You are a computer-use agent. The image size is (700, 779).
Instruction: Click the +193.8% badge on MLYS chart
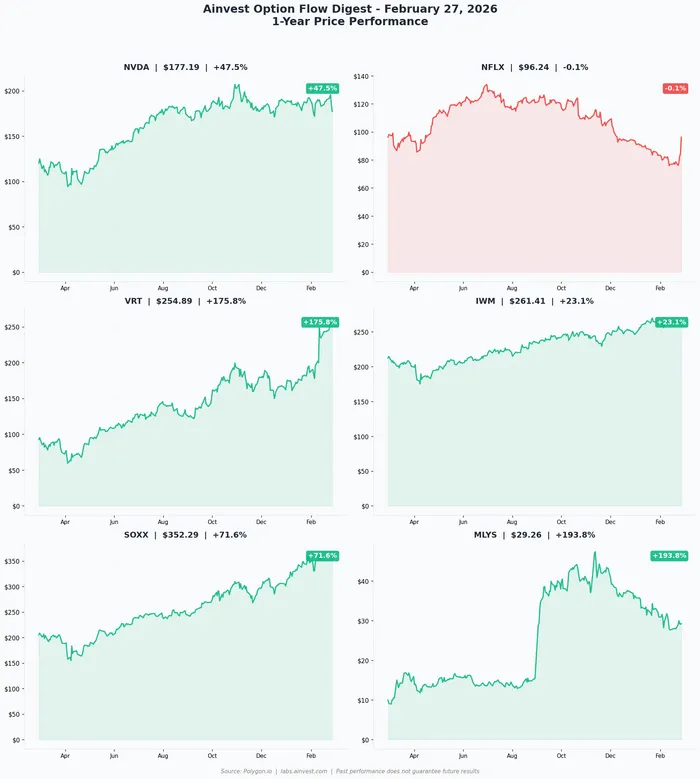pos(669,555)
